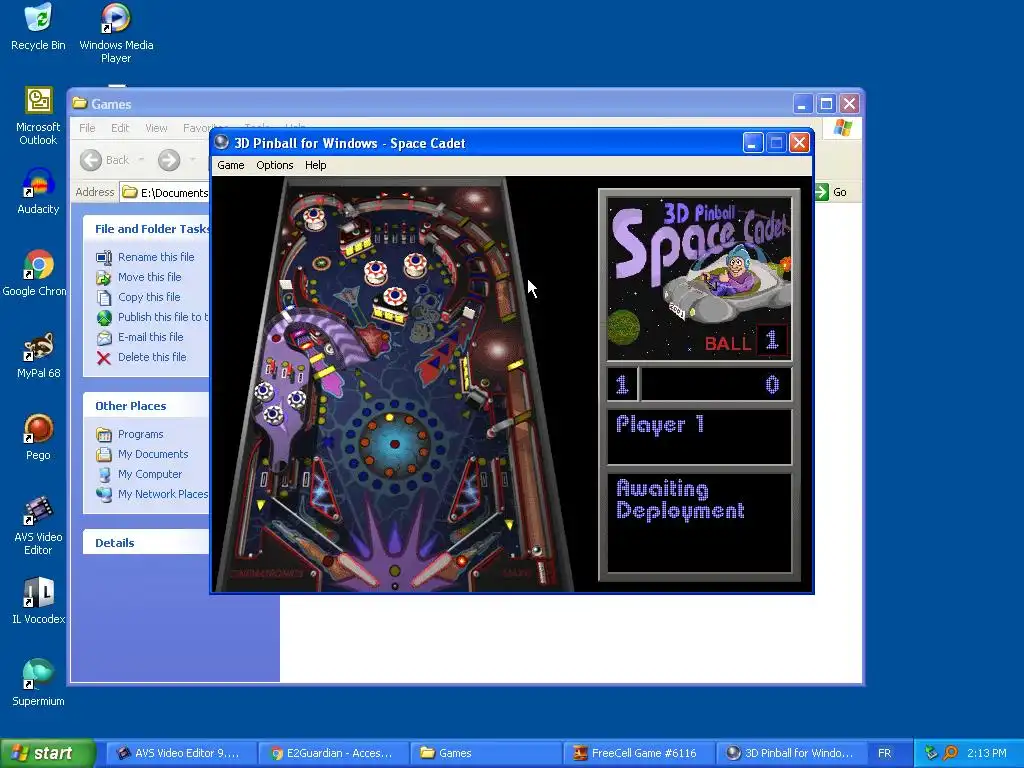
Task: Expand the Details panel header
Action: point(146,543)
